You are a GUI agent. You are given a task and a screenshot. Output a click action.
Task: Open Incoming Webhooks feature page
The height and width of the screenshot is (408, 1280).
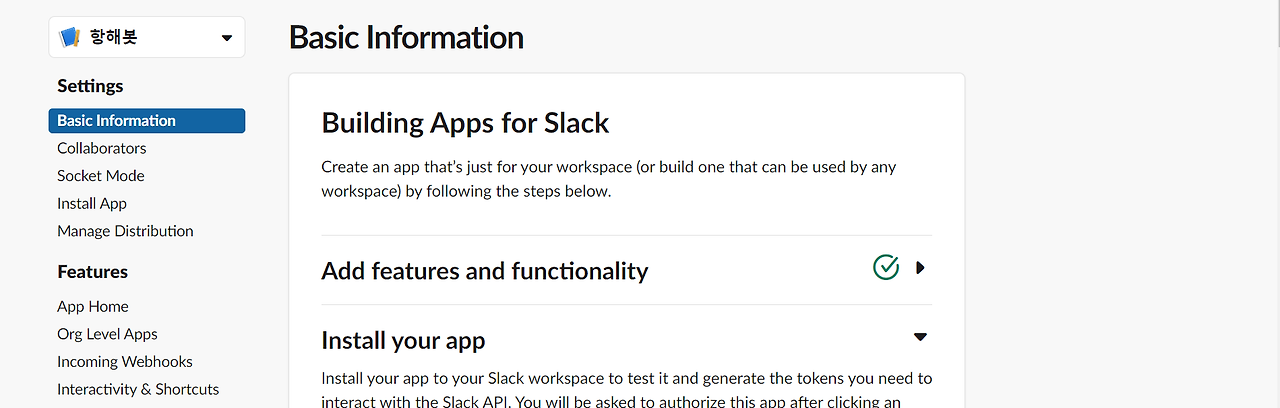coord(125,362)
